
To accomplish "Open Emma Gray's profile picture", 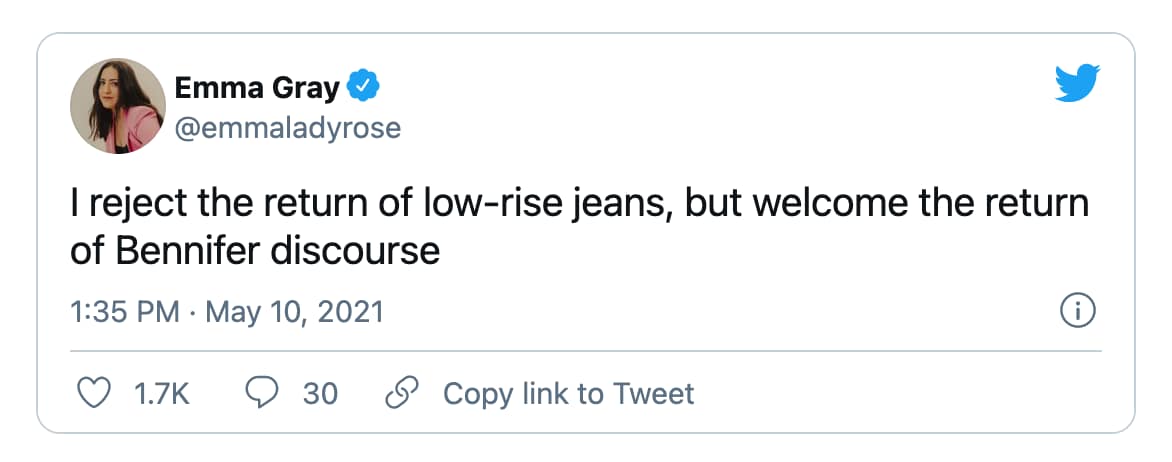I will coord(118,106).
